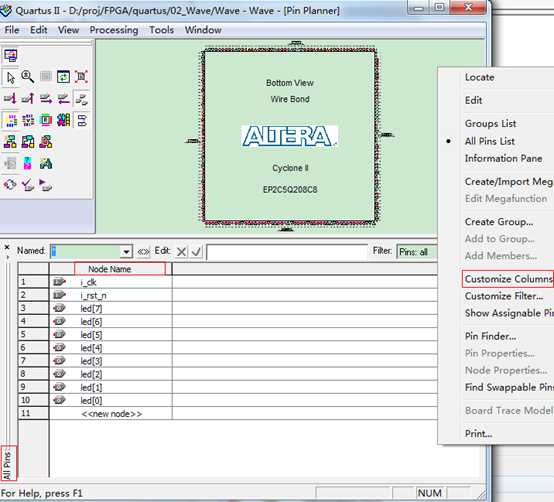
Task: Click the purple play arrow with pin icon
Action: pyautogui.click(x=46, y=184)
